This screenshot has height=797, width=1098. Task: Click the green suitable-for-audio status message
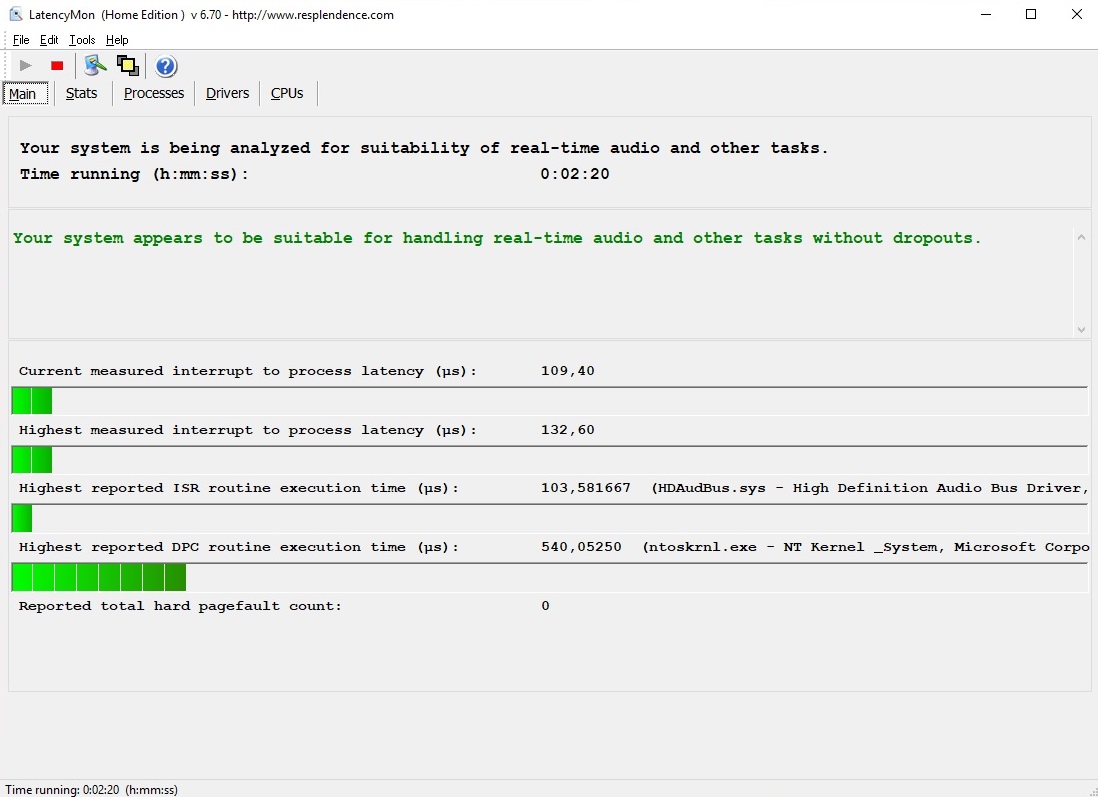(497, 238)
